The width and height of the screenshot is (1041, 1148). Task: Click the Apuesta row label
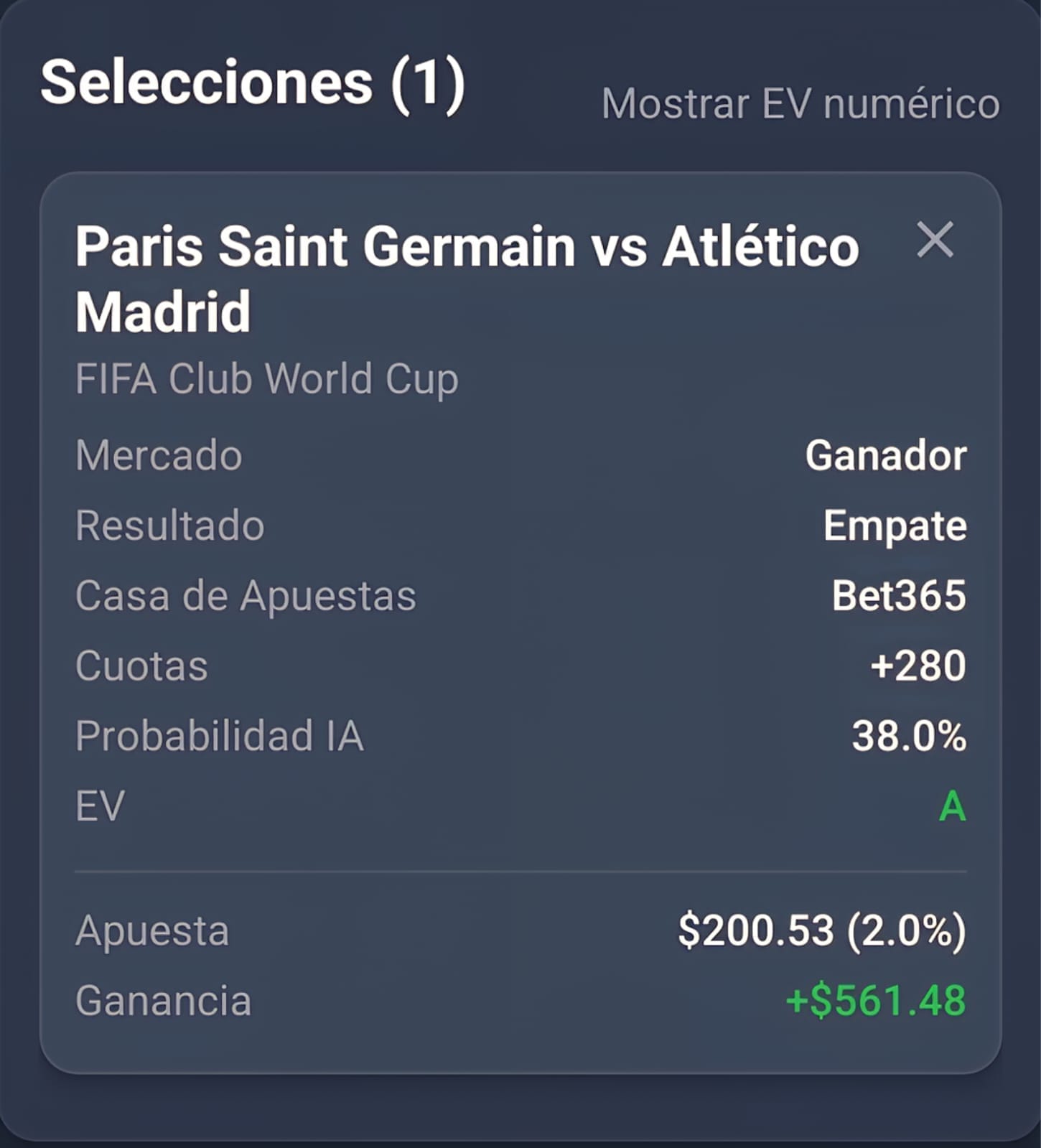pos(152,931)
